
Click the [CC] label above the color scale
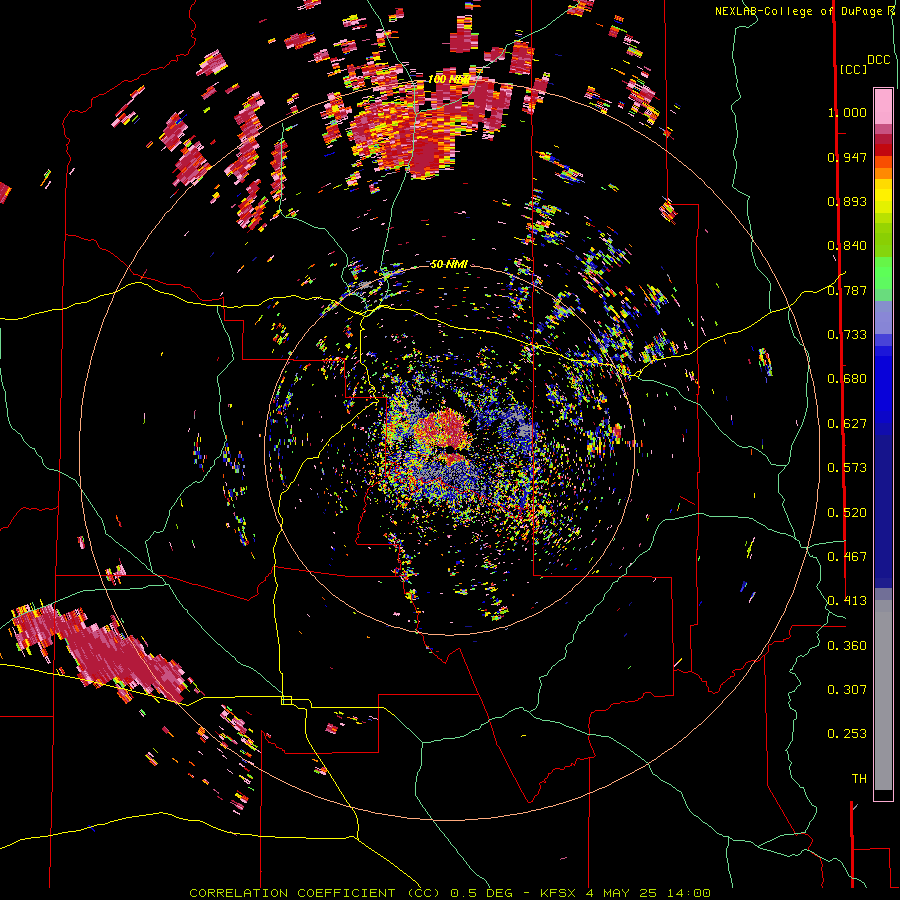(853, 69)
